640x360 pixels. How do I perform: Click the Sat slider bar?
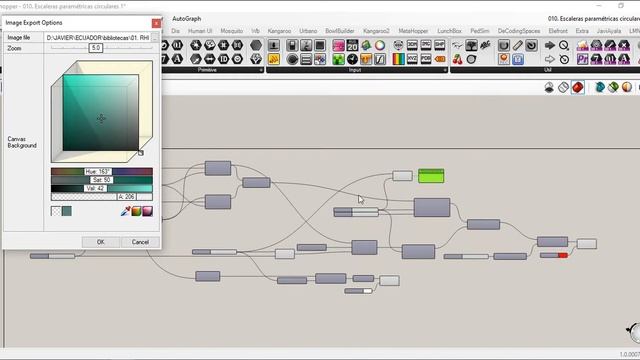tap(102, 180)
